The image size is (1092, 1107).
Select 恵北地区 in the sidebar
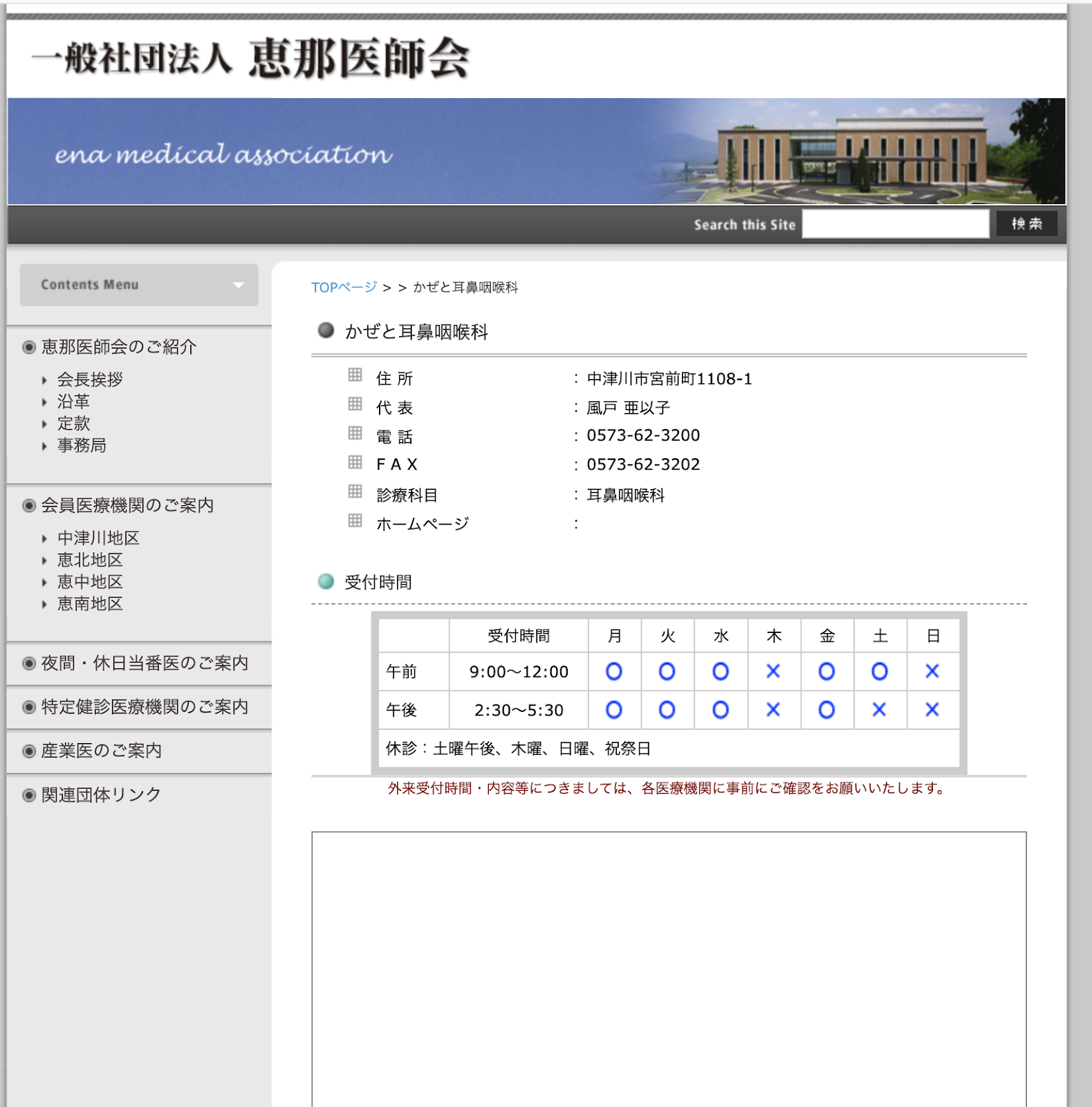[x=90, y=560]
